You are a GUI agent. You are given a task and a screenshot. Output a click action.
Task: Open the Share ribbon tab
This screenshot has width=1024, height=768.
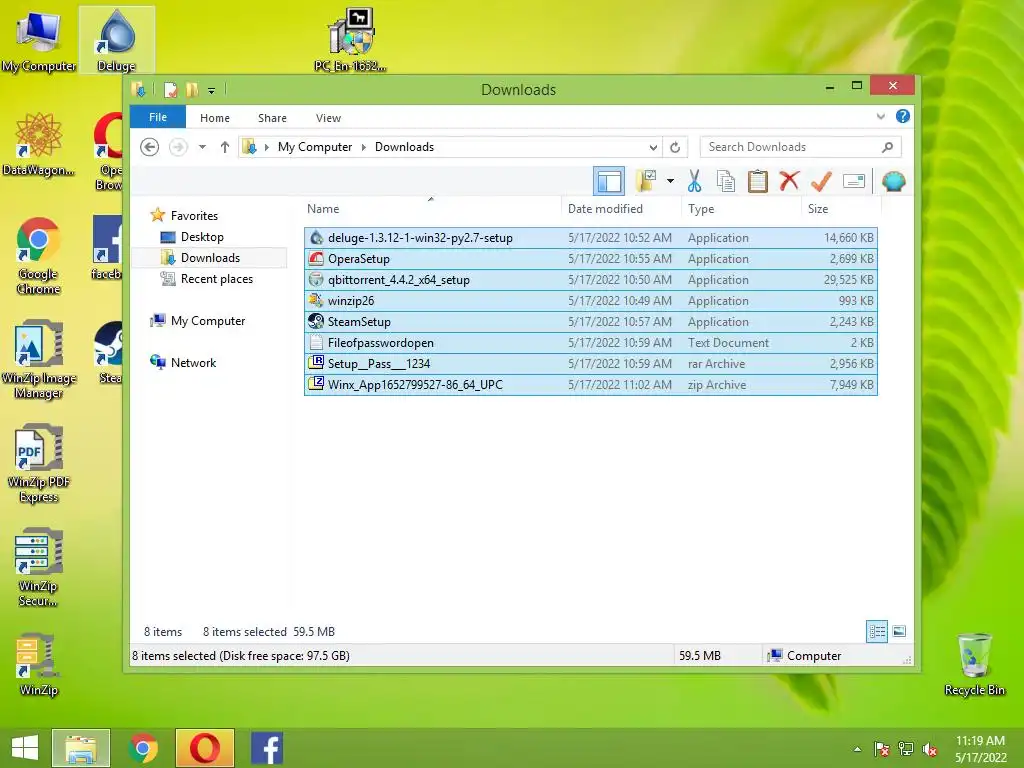[272, 118]
